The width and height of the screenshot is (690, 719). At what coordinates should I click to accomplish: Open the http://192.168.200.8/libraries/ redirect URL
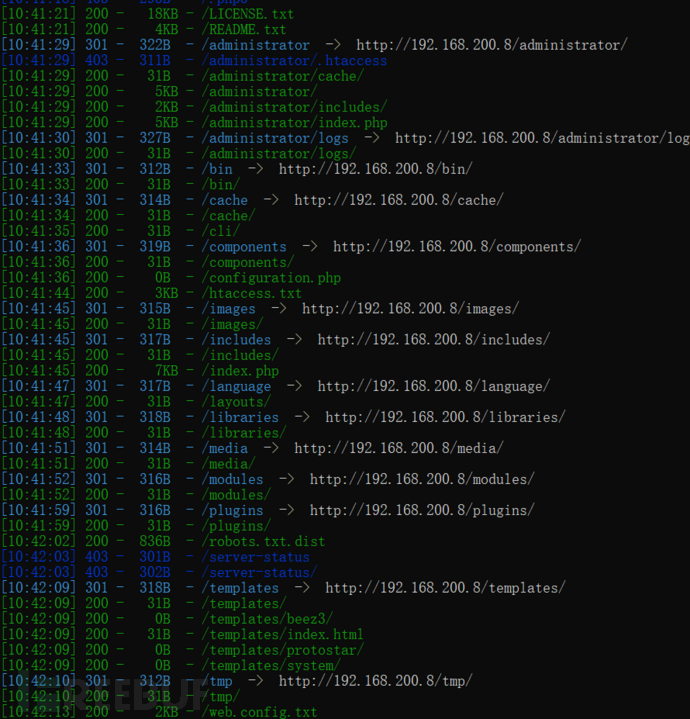click(445, 417)
